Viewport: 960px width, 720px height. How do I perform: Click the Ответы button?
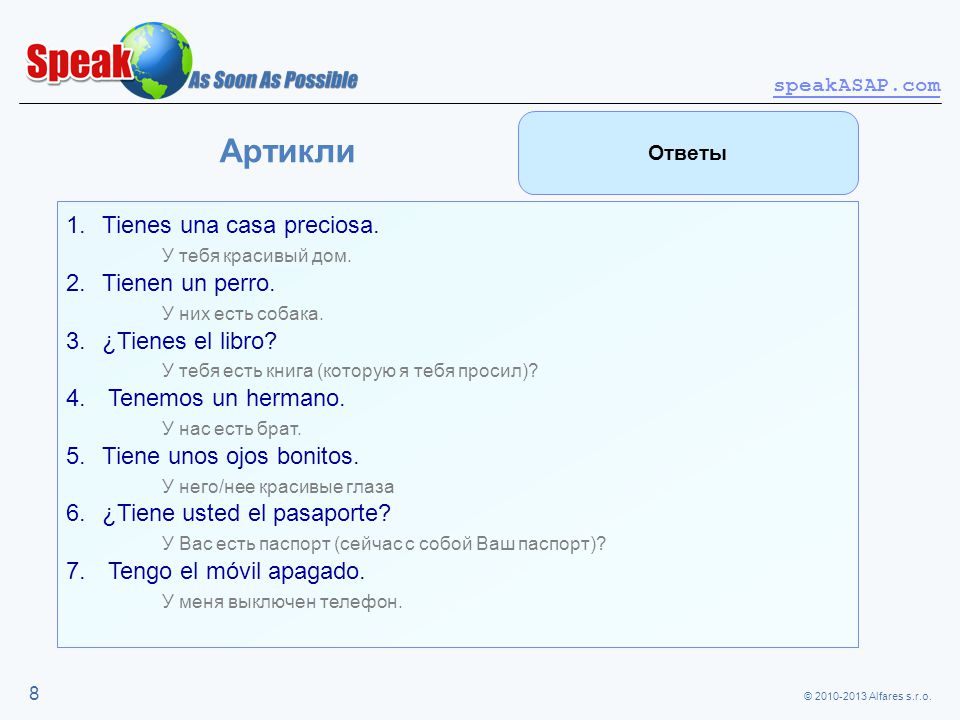[x=688, y=153]
